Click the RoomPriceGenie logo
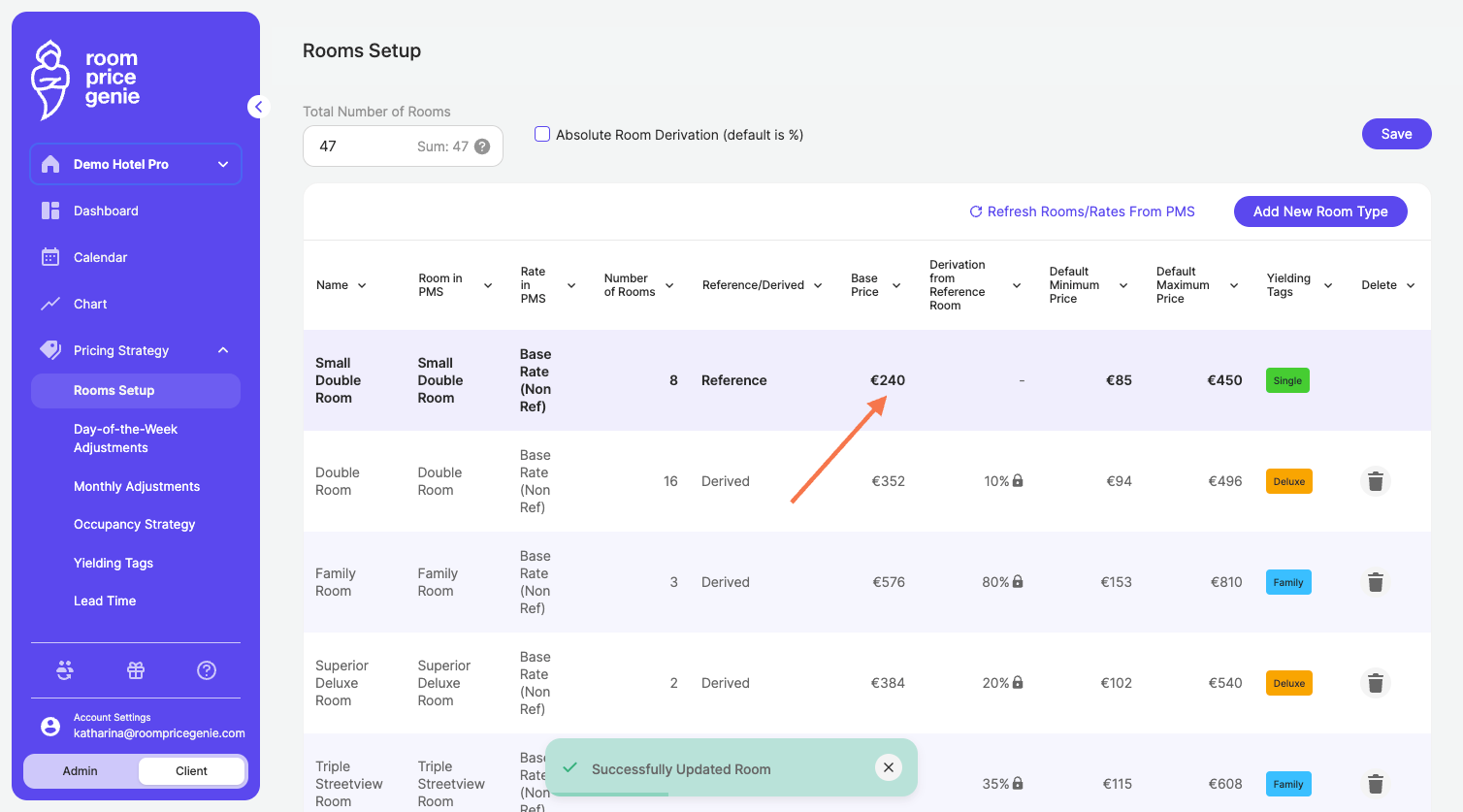 (x=85, y=80)
